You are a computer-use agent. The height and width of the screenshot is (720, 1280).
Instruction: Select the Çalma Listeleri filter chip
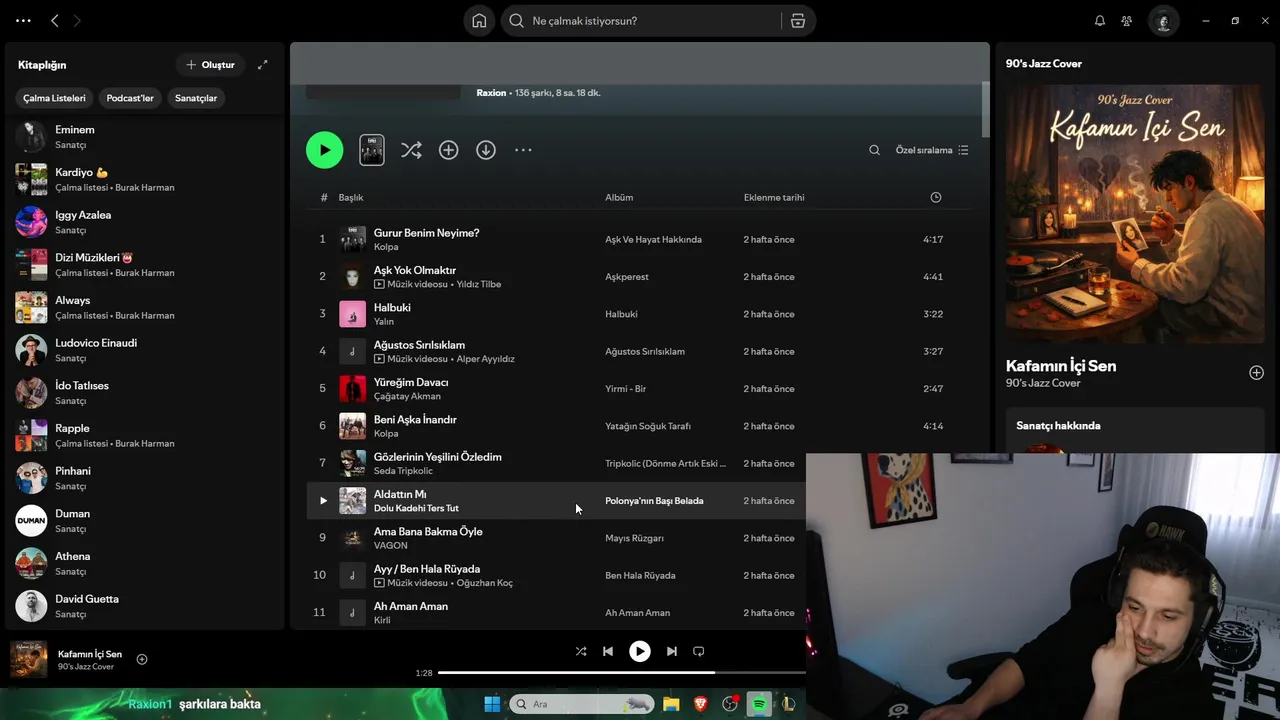pyautogui.click(x=55, y=98)
